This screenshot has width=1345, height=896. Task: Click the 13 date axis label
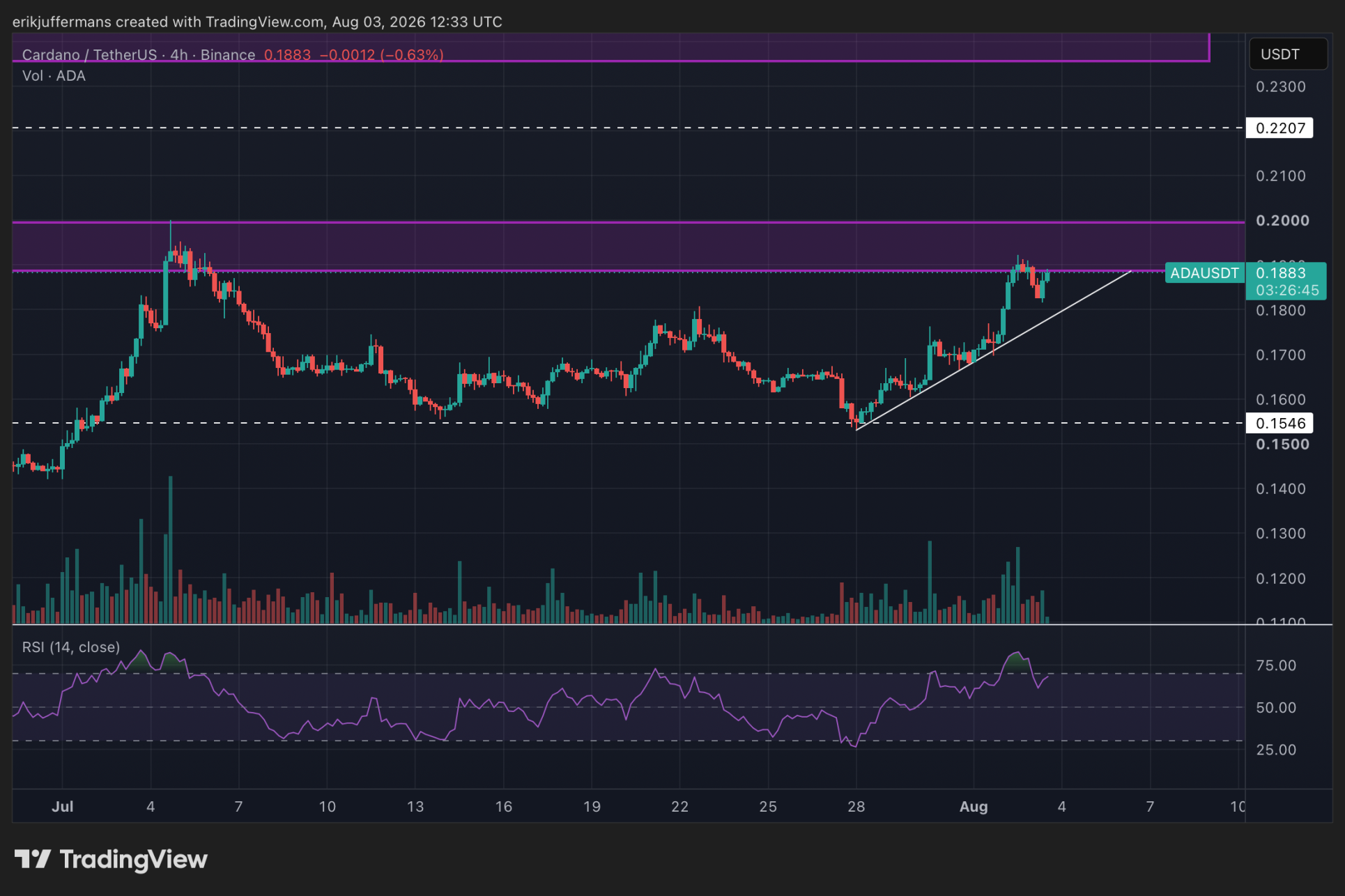coord(415,806)
